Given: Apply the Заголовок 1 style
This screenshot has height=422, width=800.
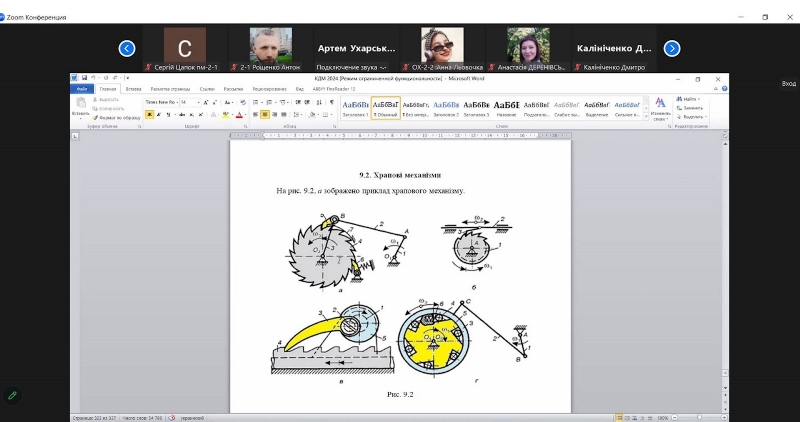Looking at the screenshot, I should pyautogui.click(x=356, y=108).
